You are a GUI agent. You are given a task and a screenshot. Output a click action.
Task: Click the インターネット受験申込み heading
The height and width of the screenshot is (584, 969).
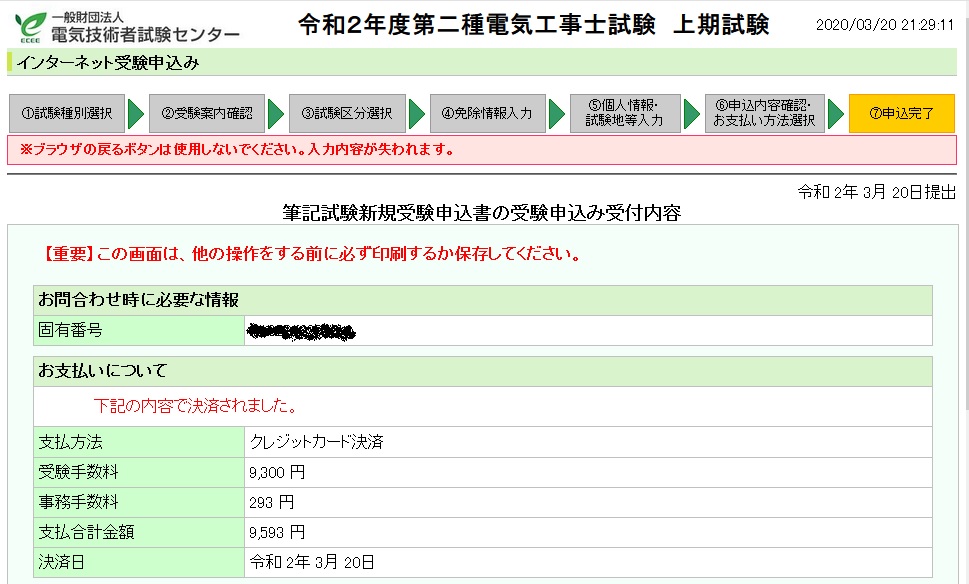coord(108,63)
